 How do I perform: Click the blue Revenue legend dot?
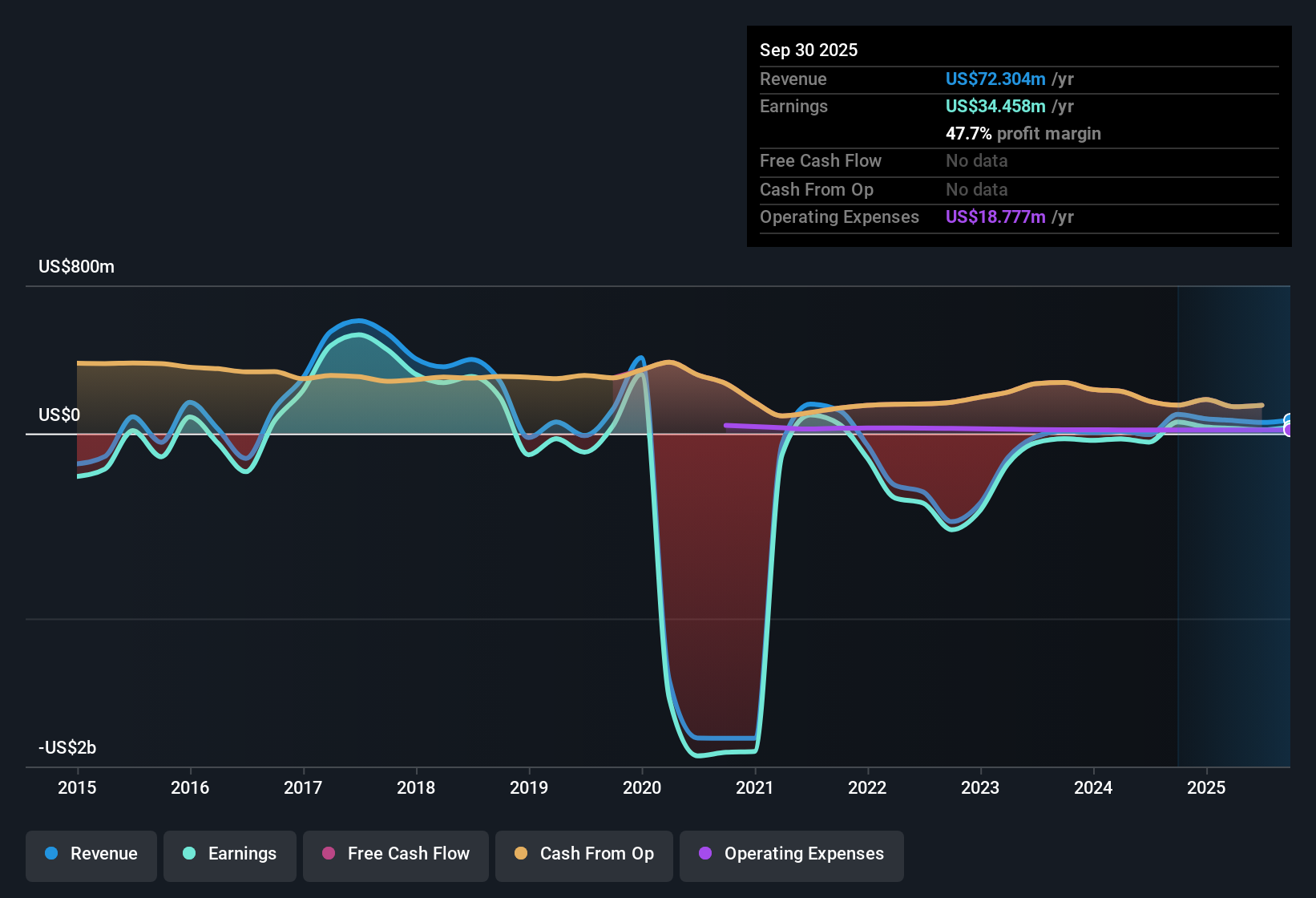pyautogui.click(x=50, y=855)
